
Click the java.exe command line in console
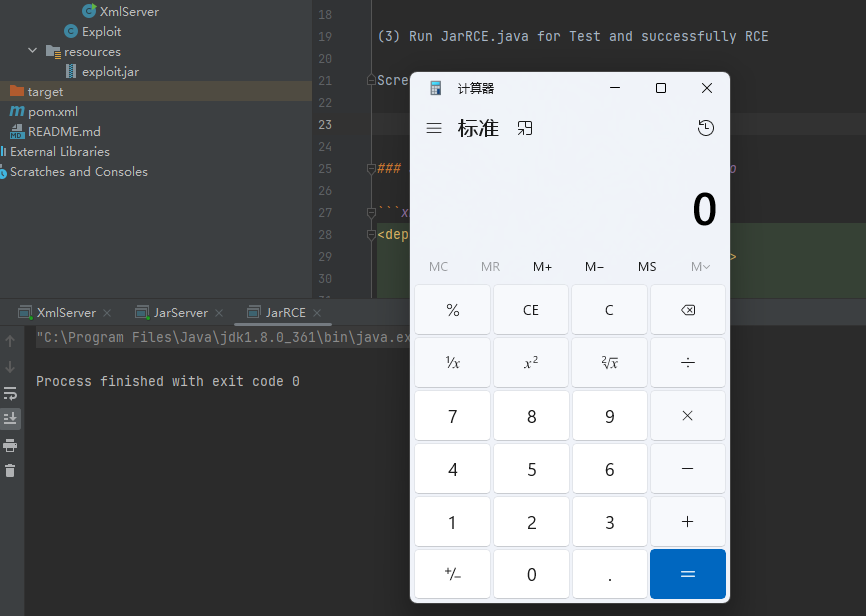pyautogui.click(x=223, y=337)
